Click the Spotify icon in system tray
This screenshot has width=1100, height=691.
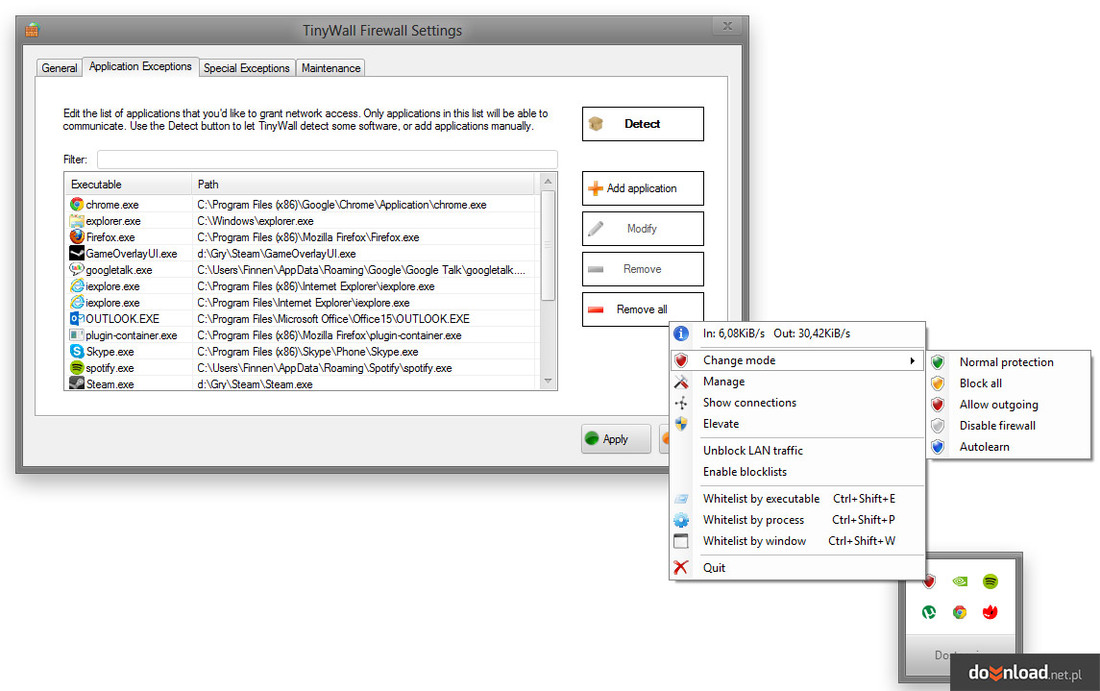990,581
